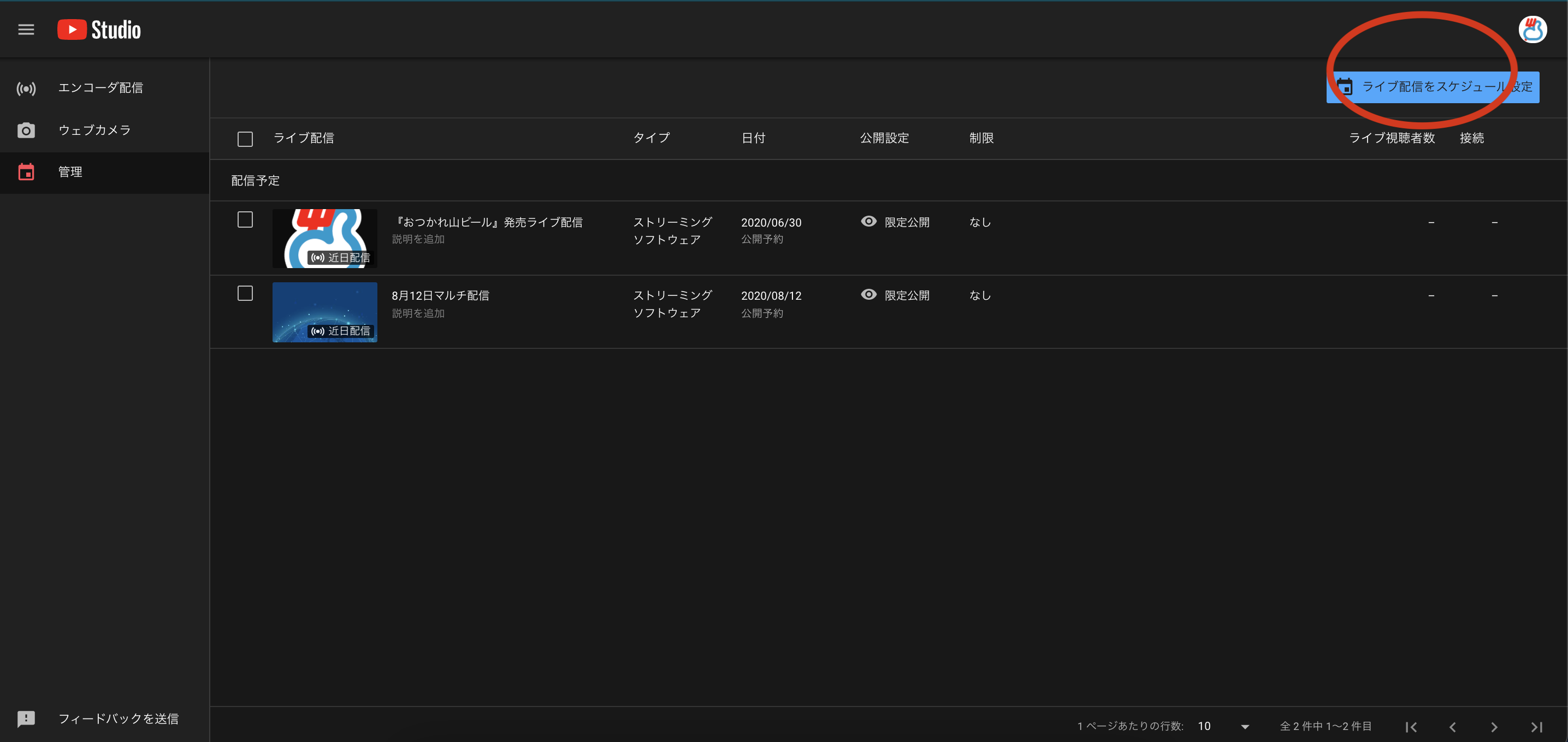
Task: Open the hamburger navigation menu
Action: click(26, 28)
